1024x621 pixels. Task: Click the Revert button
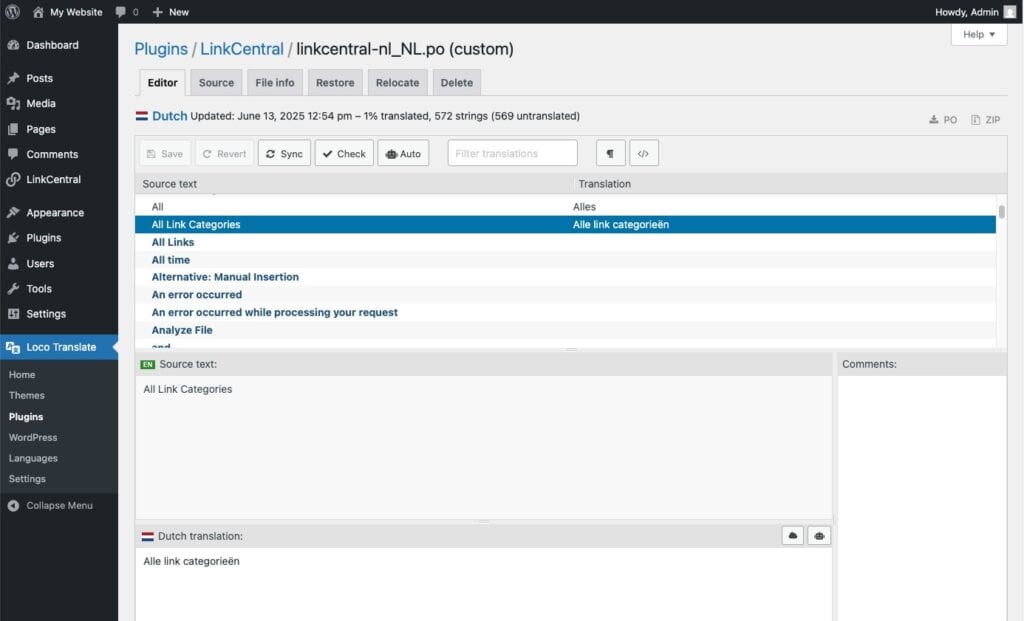225,153
